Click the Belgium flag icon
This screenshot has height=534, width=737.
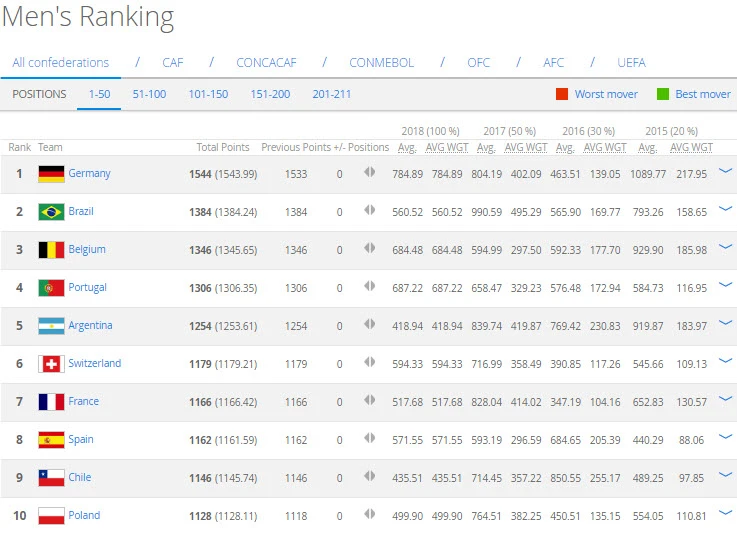tap(51, 250)
